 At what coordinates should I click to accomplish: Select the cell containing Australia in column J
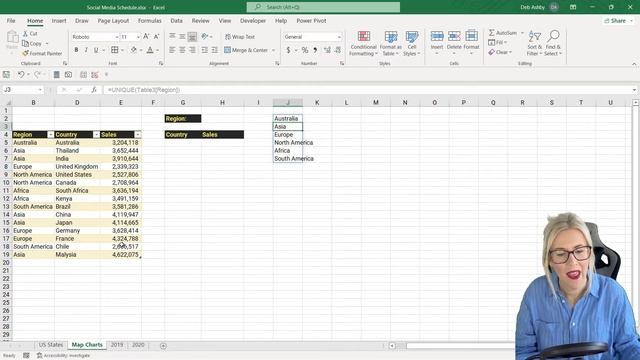[x=288, y=118]
